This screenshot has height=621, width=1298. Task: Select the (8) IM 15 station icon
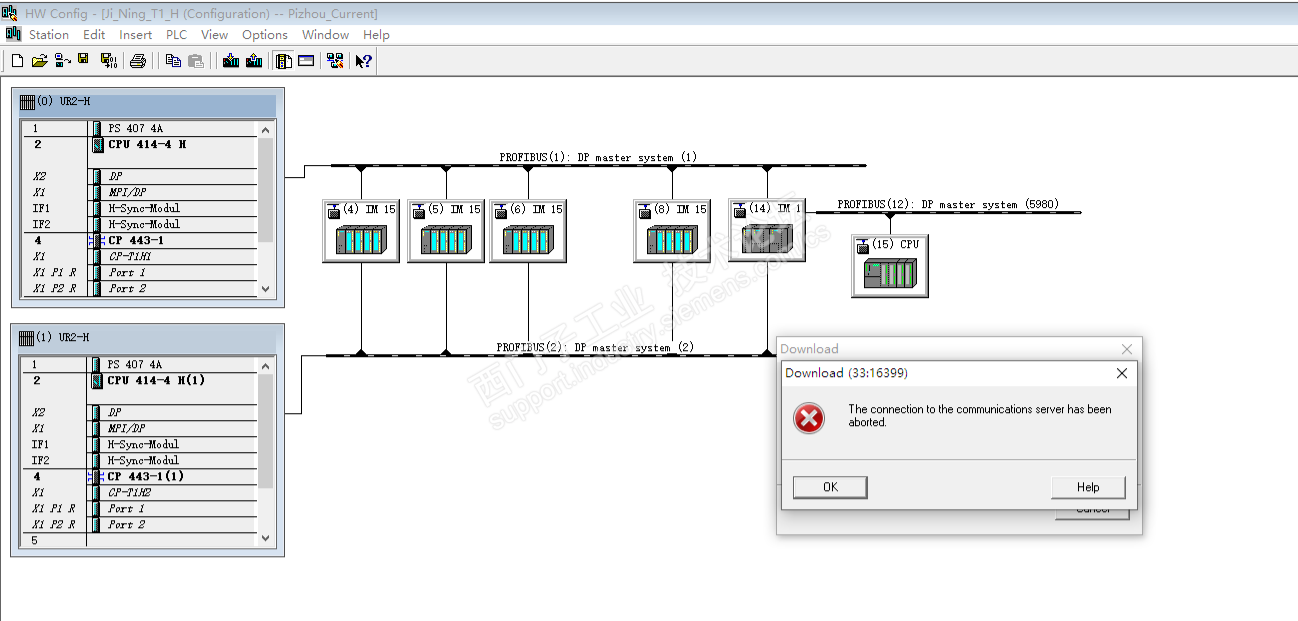(672, 231)
